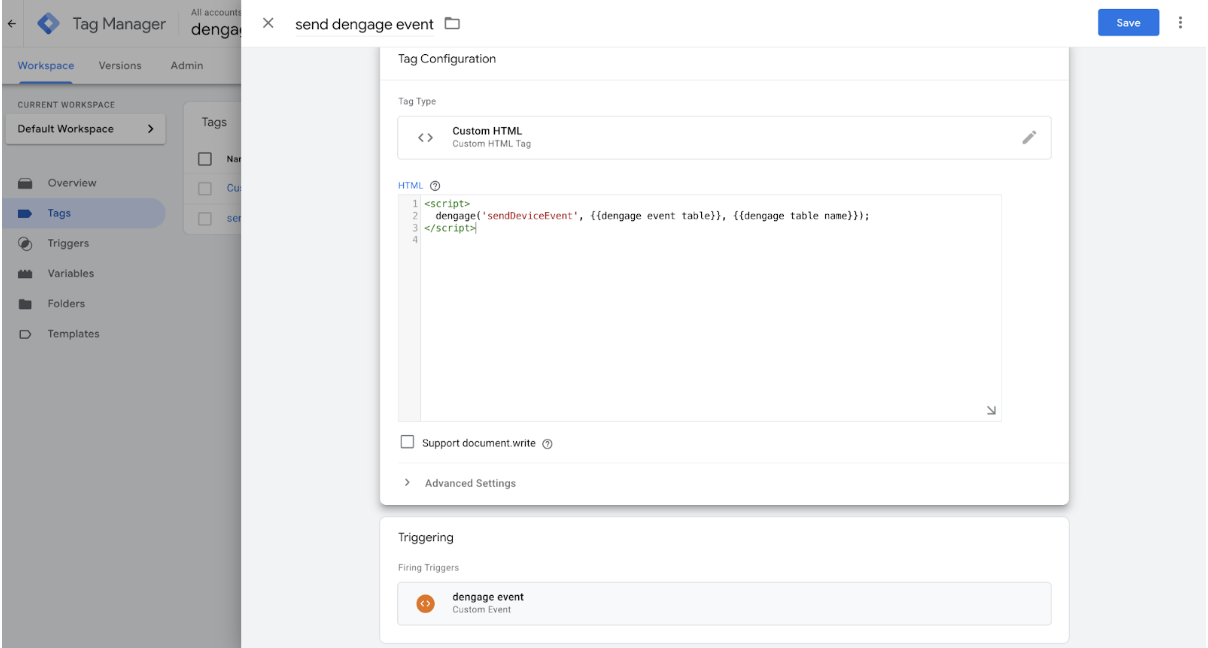Click the Overview sidebar icon

click(x=26, y=183)
